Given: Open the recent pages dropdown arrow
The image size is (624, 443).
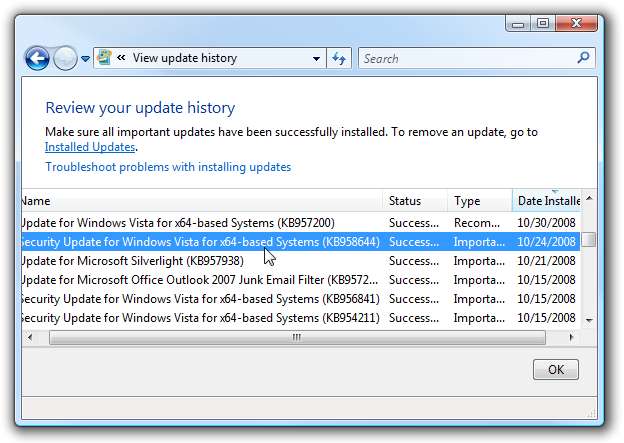Looking at the screenshot, I should coord(85,59).
